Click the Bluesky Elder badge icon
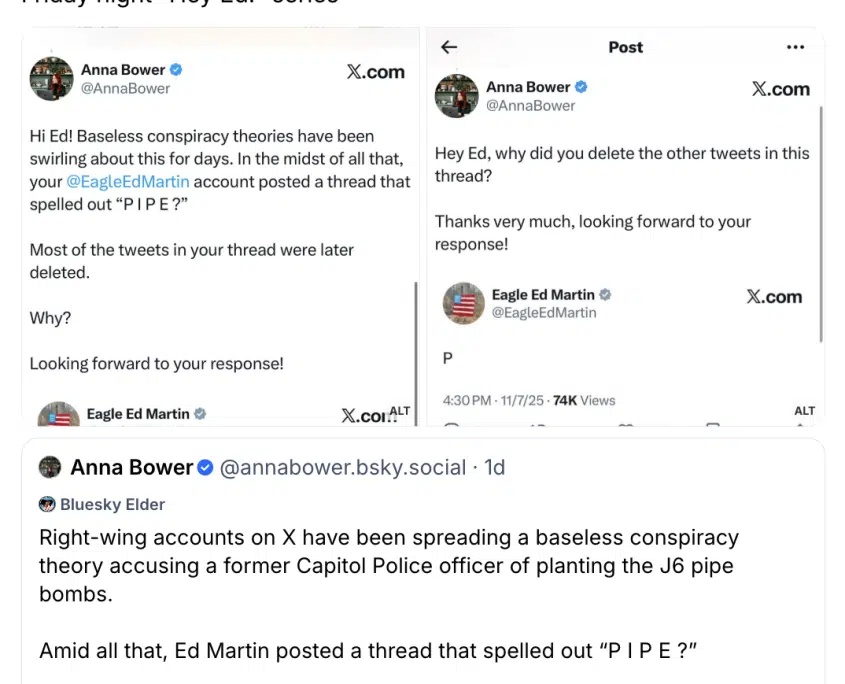The height and width of the screenshot is (684, 845). point(47,504)
